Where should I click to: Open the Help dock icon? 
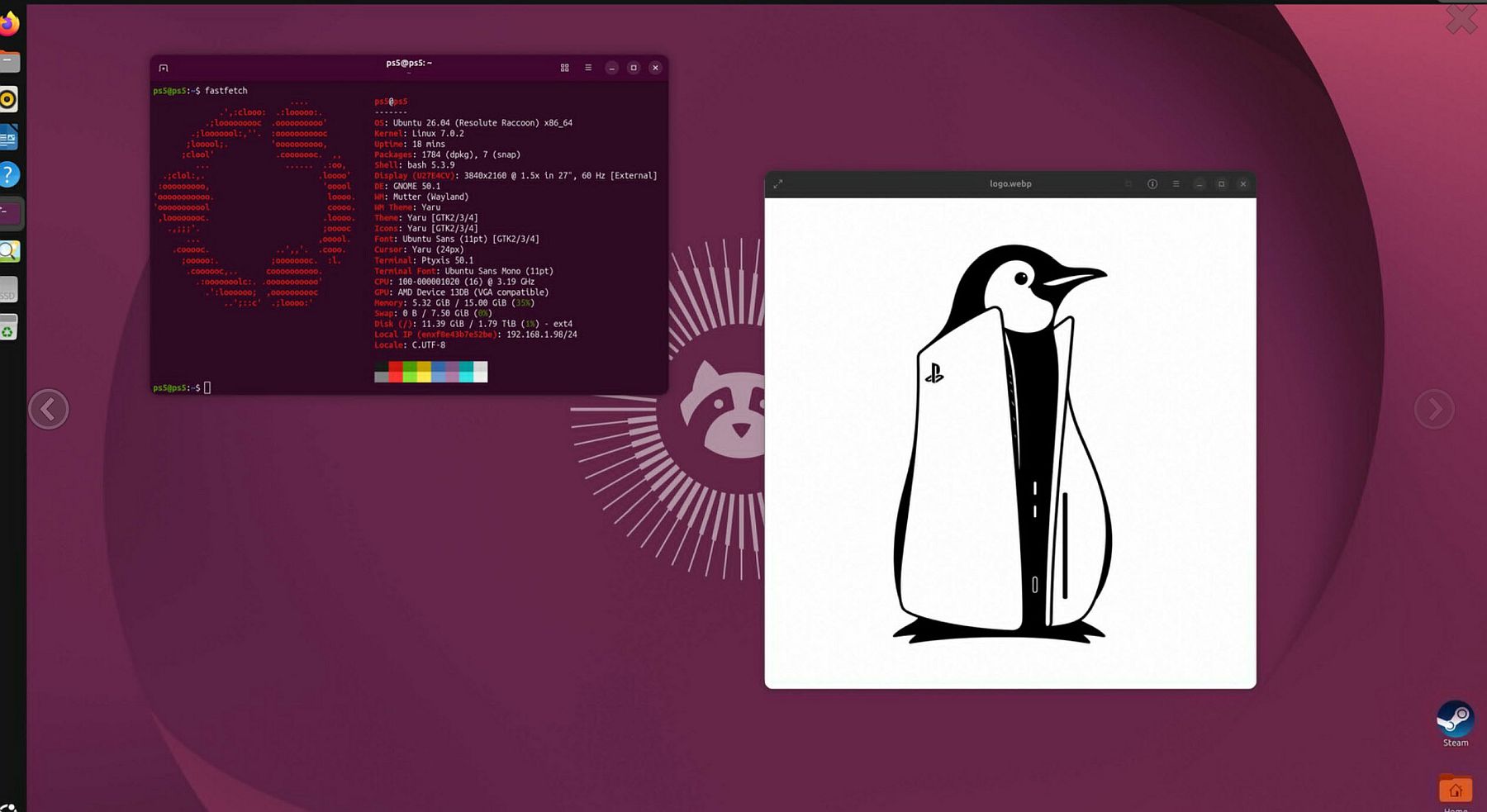(8, 175)
